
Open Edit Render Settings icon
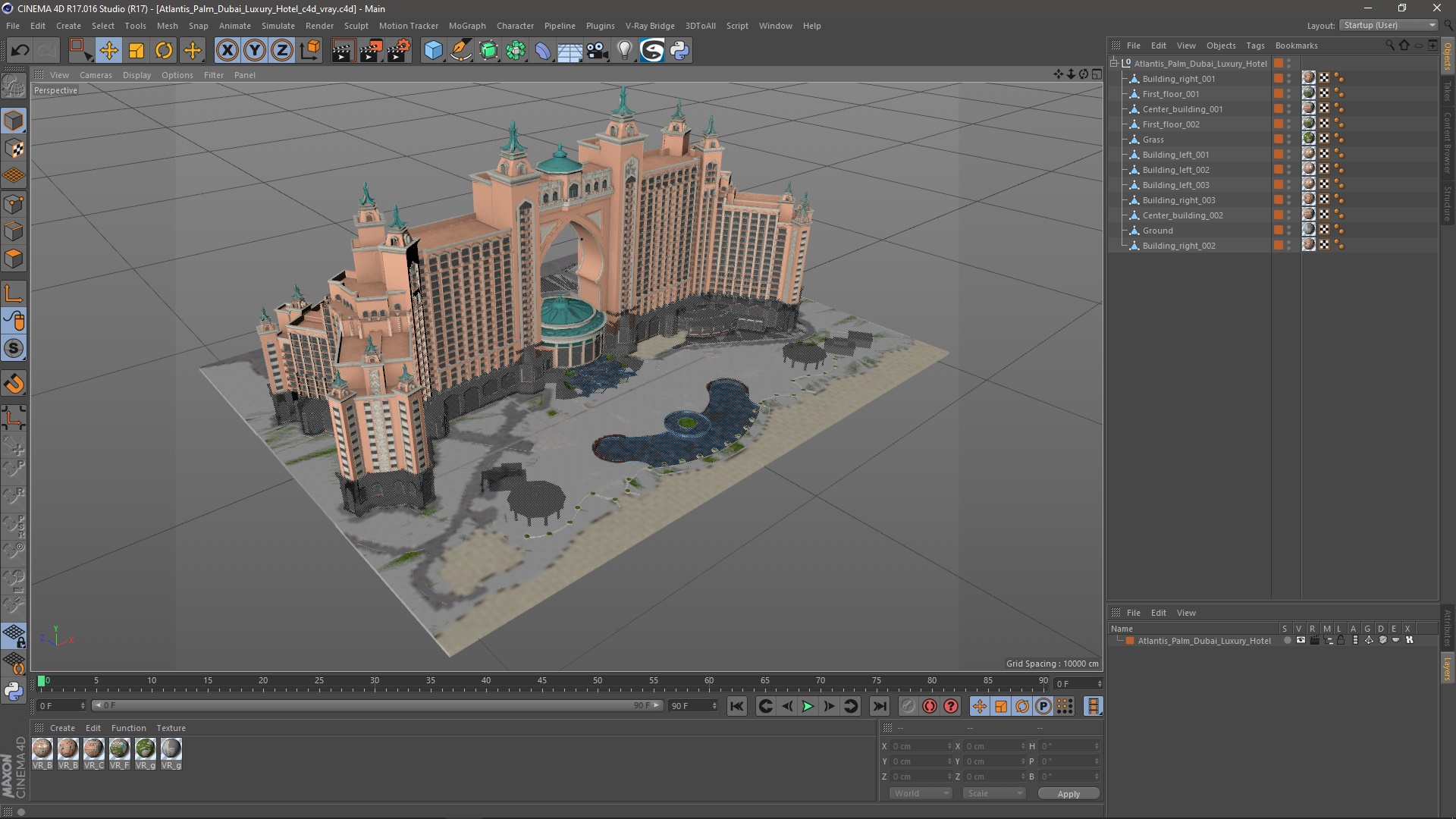point(399,51)
